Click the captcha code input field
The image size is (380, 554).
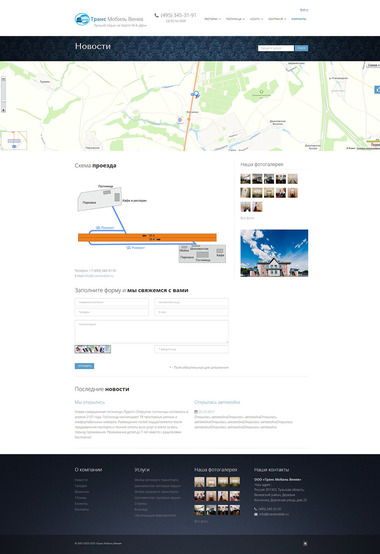[x=191, y=349]
